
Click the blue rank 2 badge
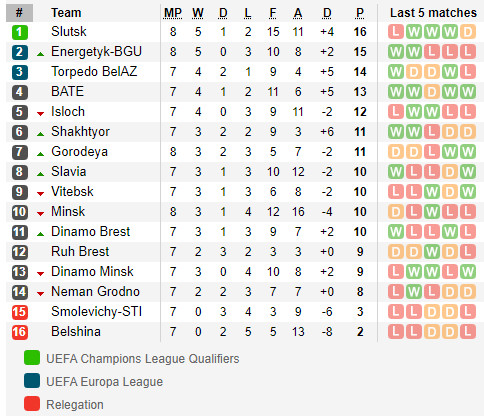(x=20, y=52)
